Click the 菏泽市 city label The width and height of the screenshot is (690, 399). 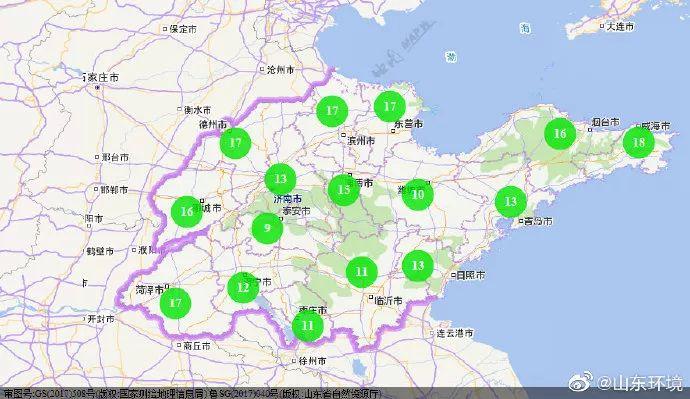click(150, 289)
